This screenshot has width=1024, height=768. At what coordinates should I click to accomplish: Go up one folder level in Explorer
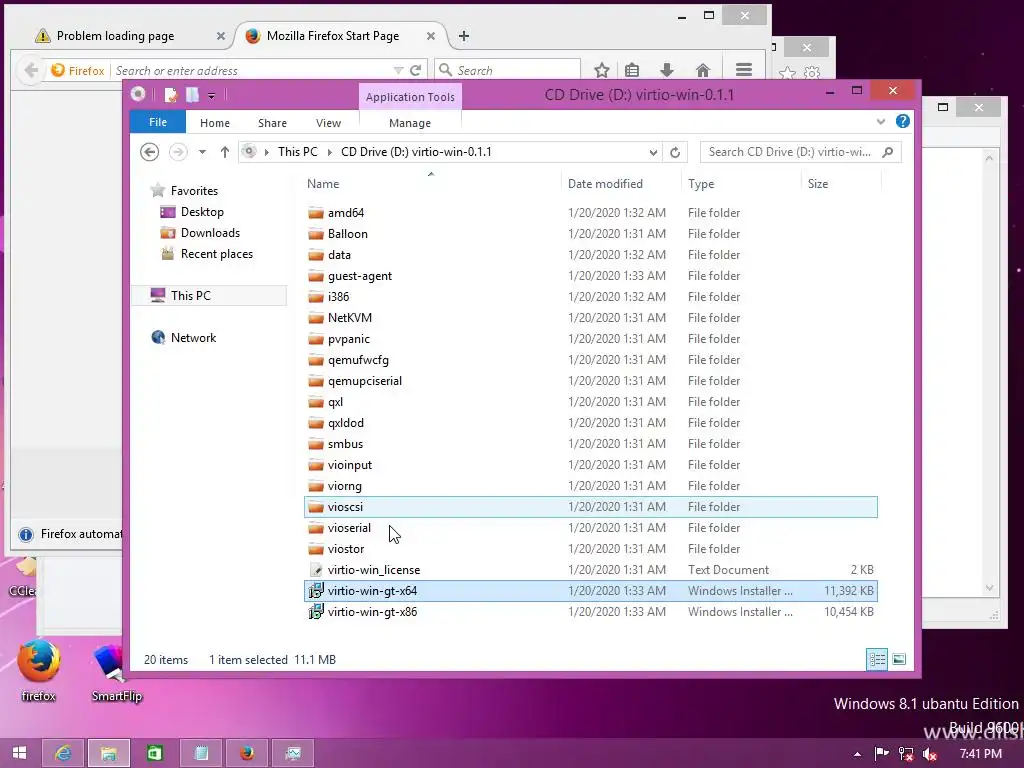(225, 152)
